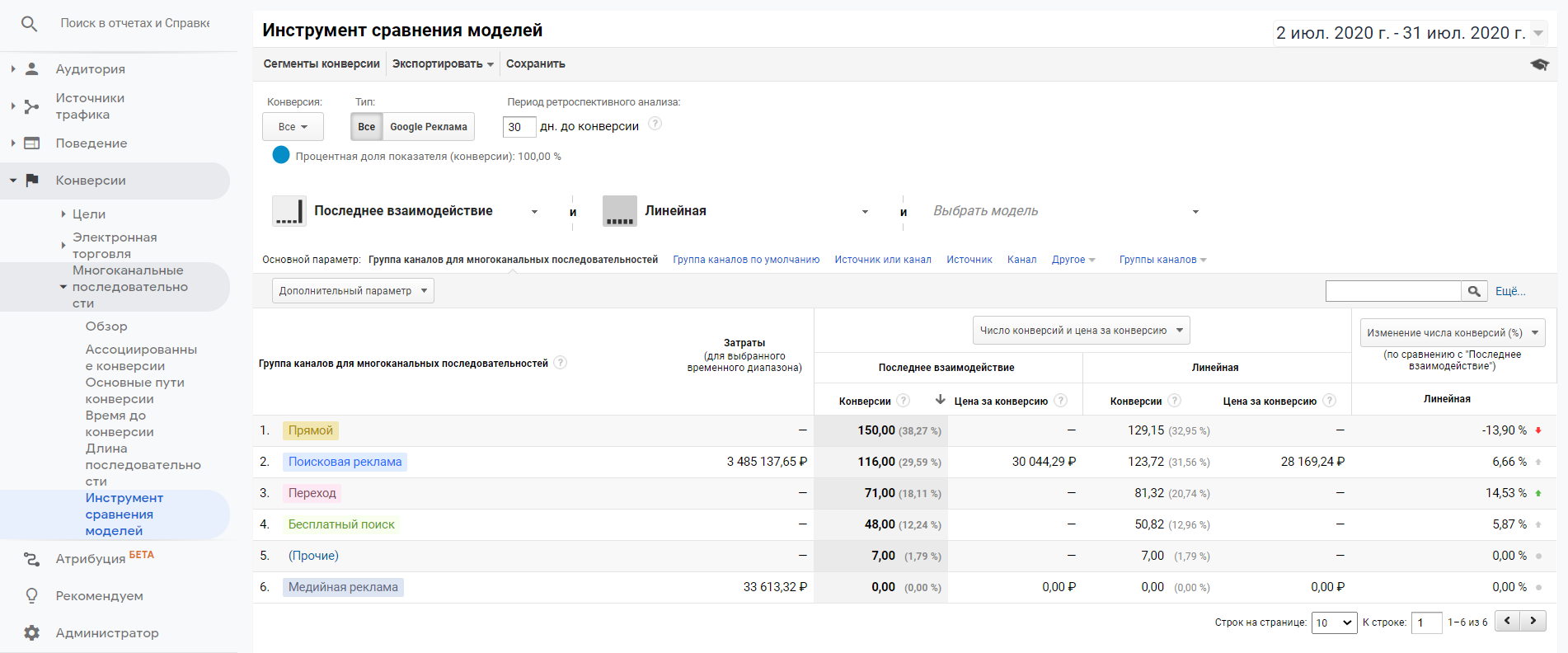Click help icon by Last interaction Конверсии

click(904, 401)
